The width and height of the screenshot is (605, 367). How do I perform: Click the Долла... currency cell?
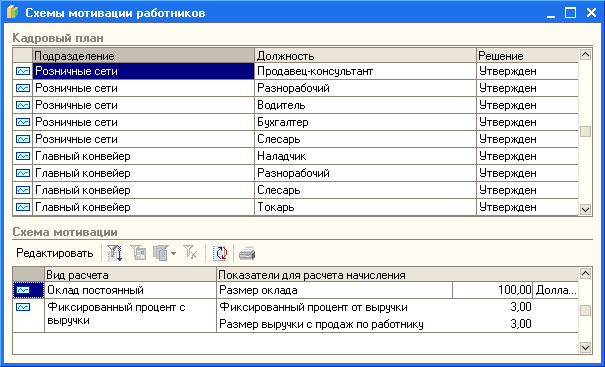click(555, 290)
